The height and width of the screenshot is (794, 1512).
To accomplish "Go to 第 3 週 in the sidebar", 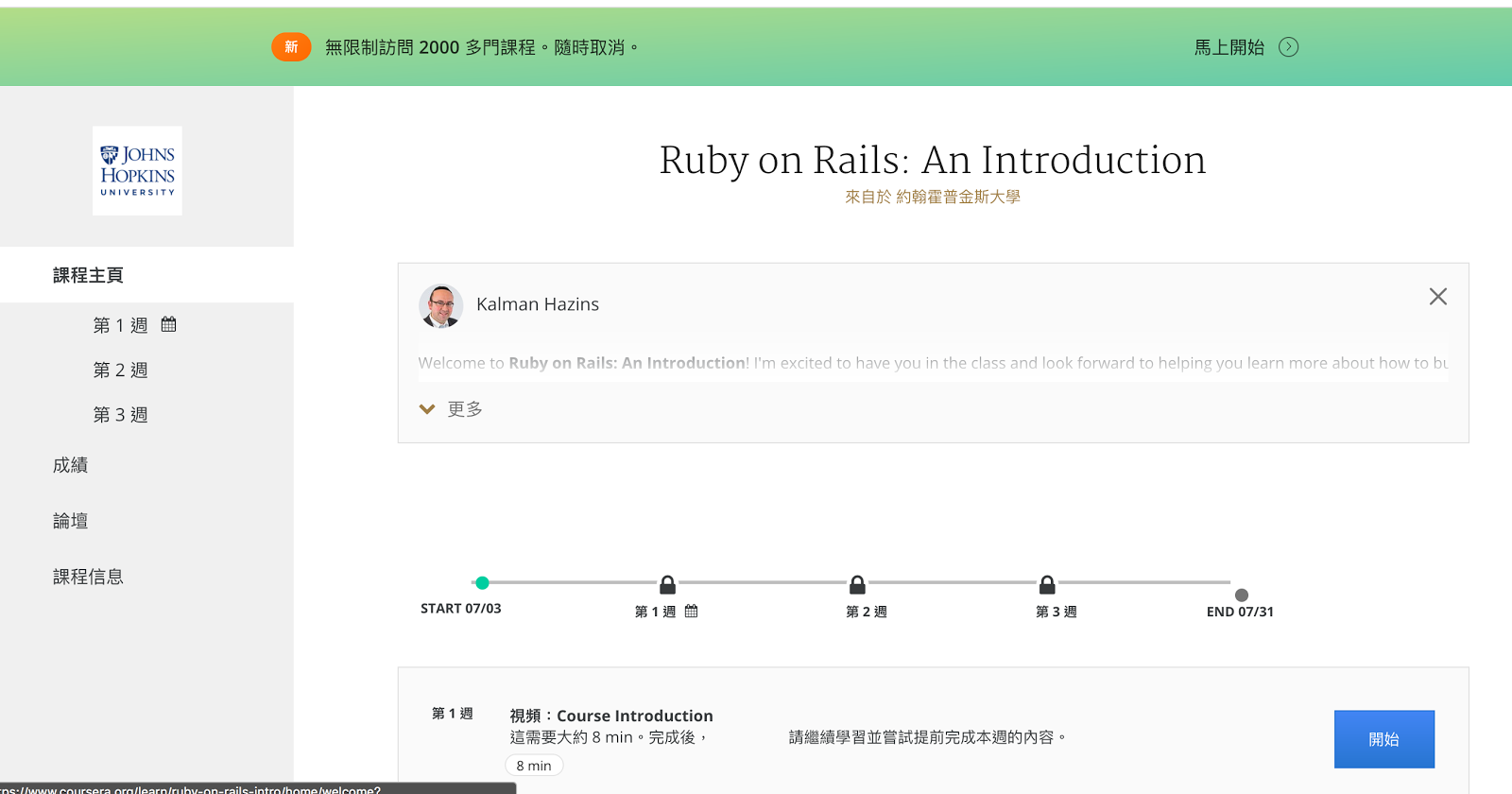I will coord(121,415).
